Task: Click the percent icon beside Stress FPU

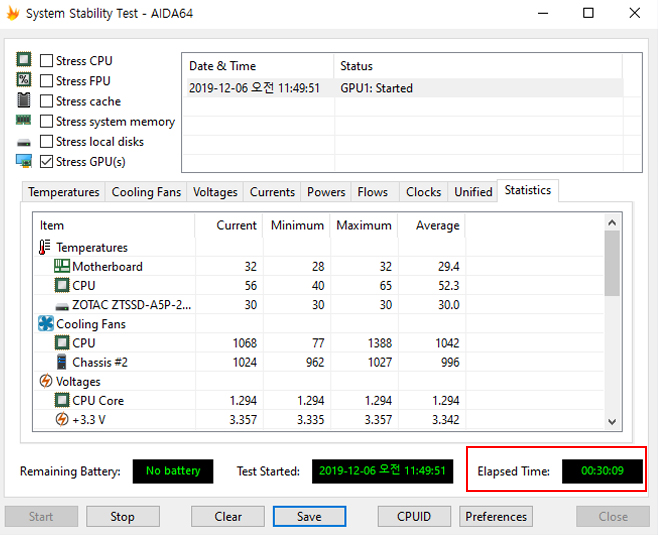Action: tap(24, 79)
